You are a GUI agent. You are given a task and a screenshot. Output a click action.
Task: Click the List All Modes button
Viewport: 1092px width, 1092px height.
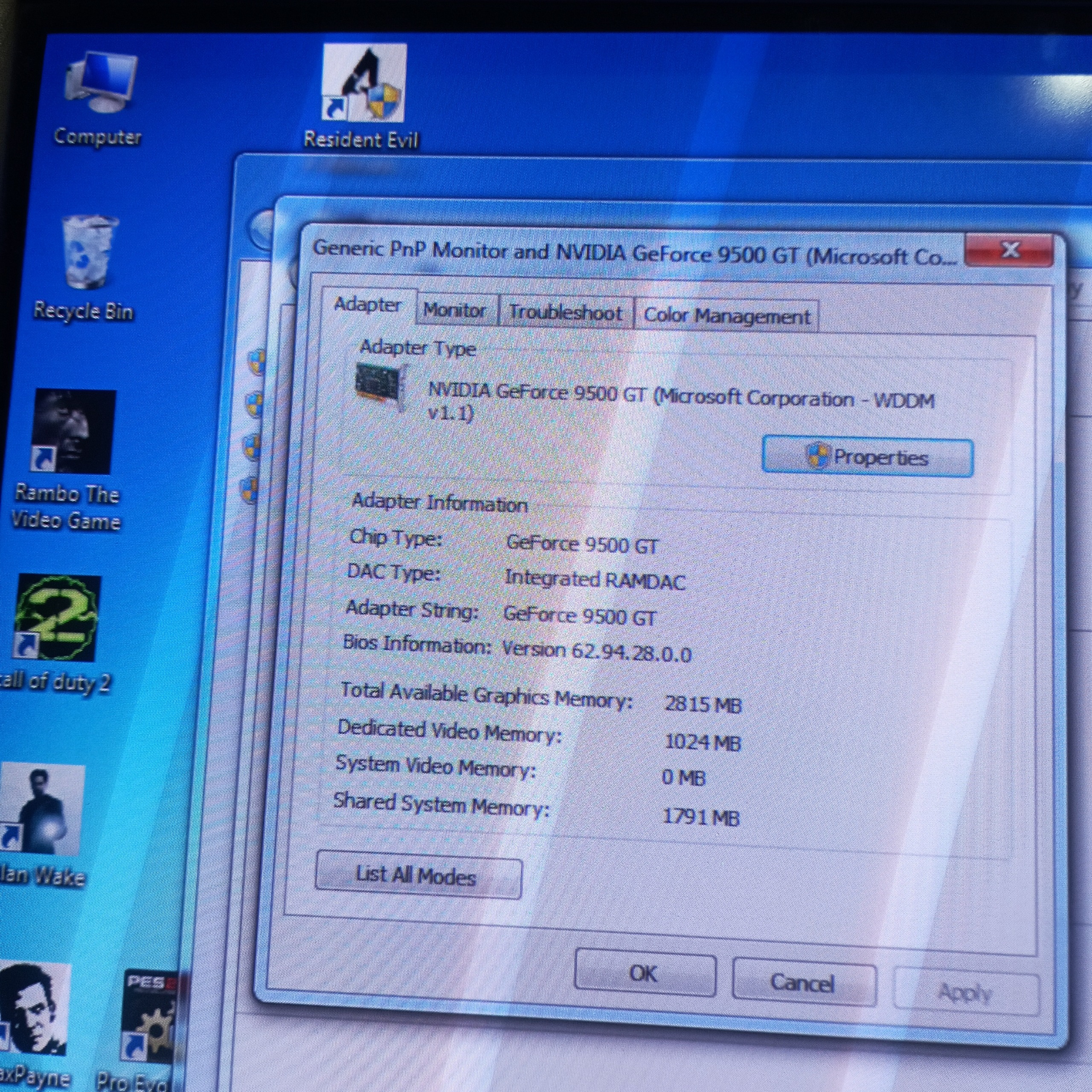coord(417,875)
